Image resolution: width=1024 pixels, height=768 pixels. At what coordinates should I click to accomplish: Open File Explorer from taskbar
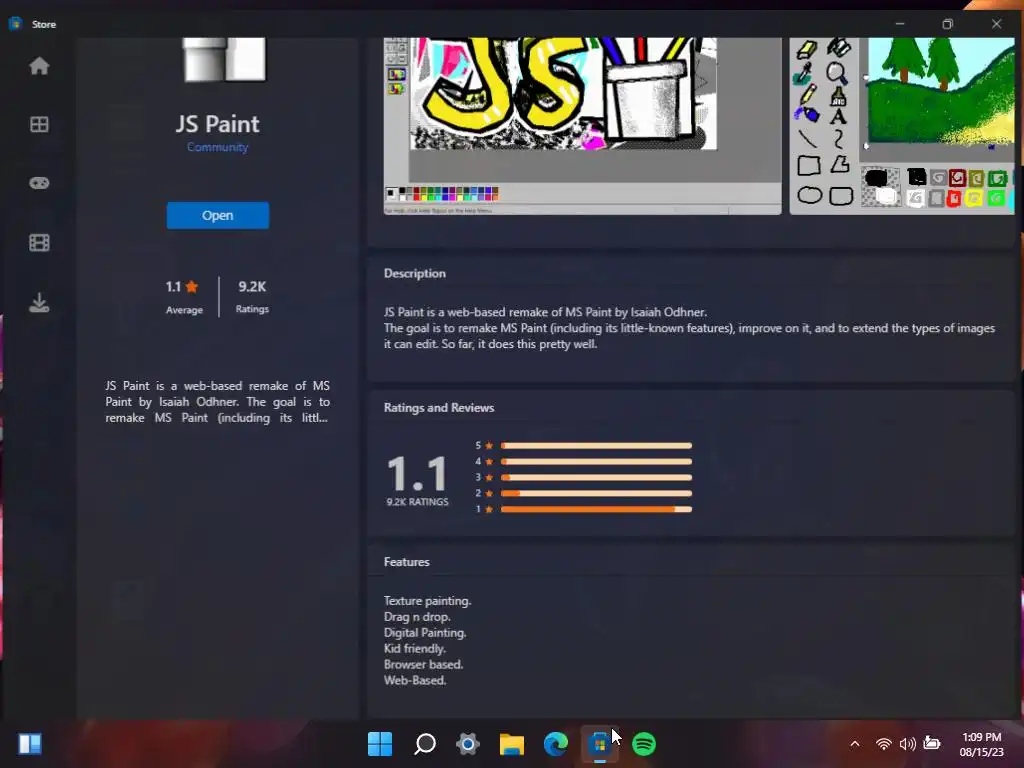[x=512, y=744]
